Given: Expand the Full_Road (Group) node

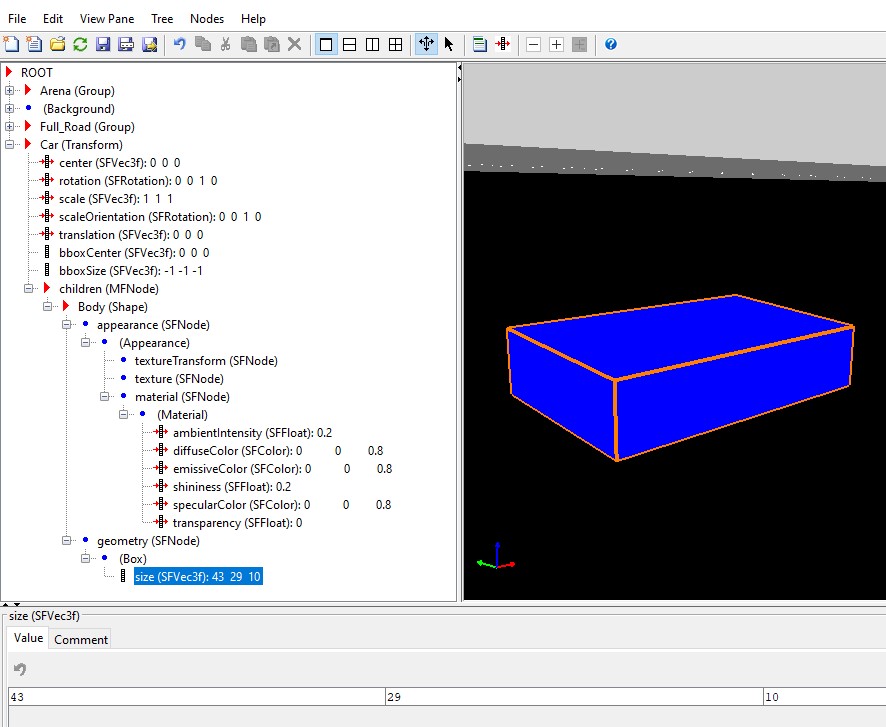Looking at the screenshot, I should tap(11, 127).
